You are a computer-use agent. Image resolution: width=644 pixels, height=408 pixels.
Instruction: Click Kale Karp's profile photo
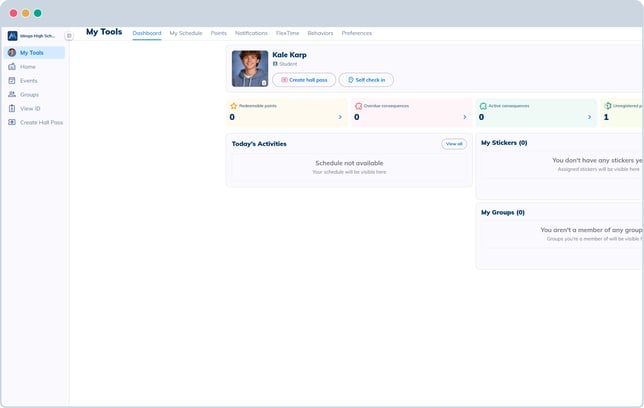click(x=250, y=69)
